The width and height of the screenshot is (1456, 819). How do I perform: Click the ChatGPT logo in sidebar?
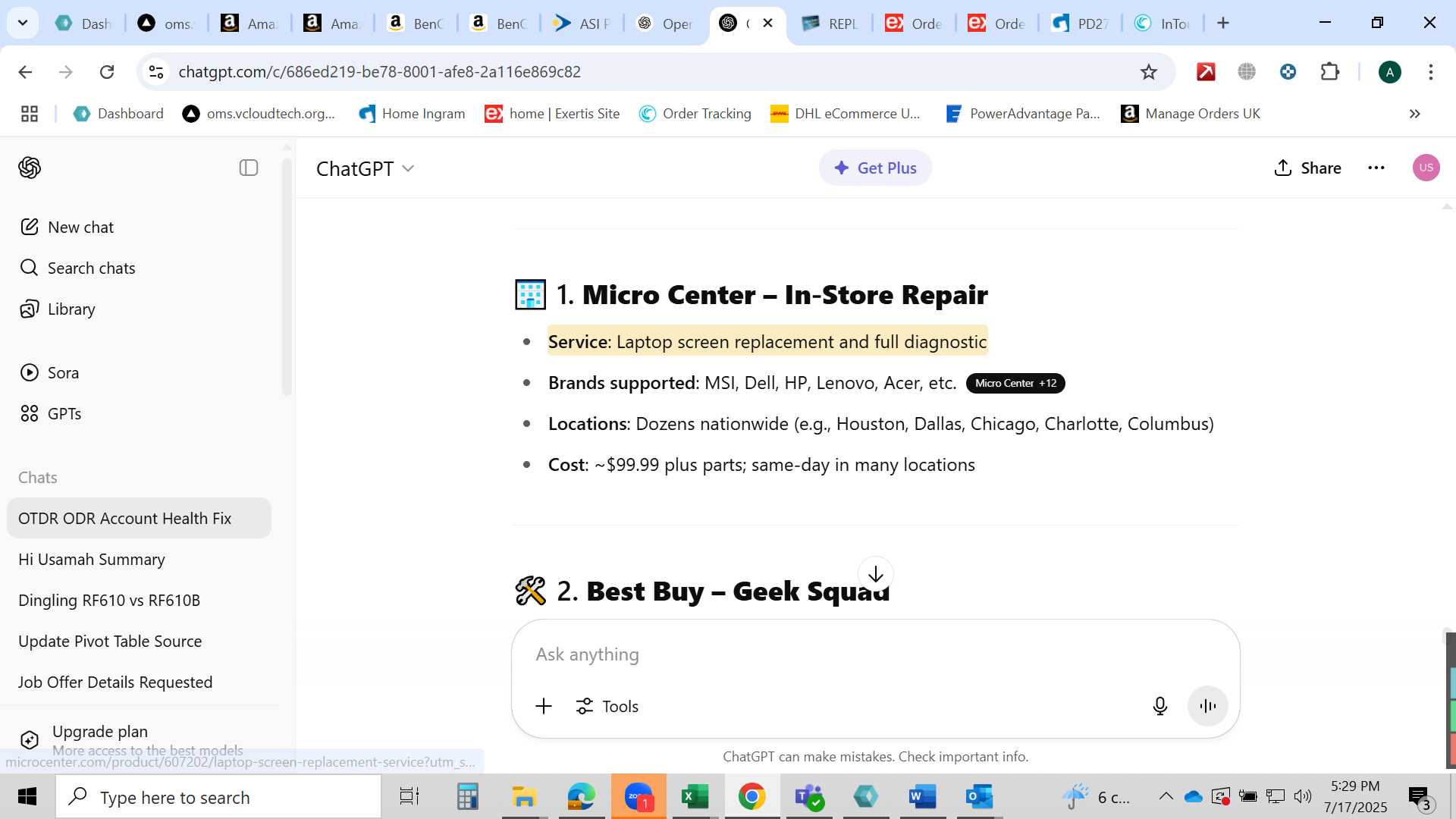click(x=30, y=168)
